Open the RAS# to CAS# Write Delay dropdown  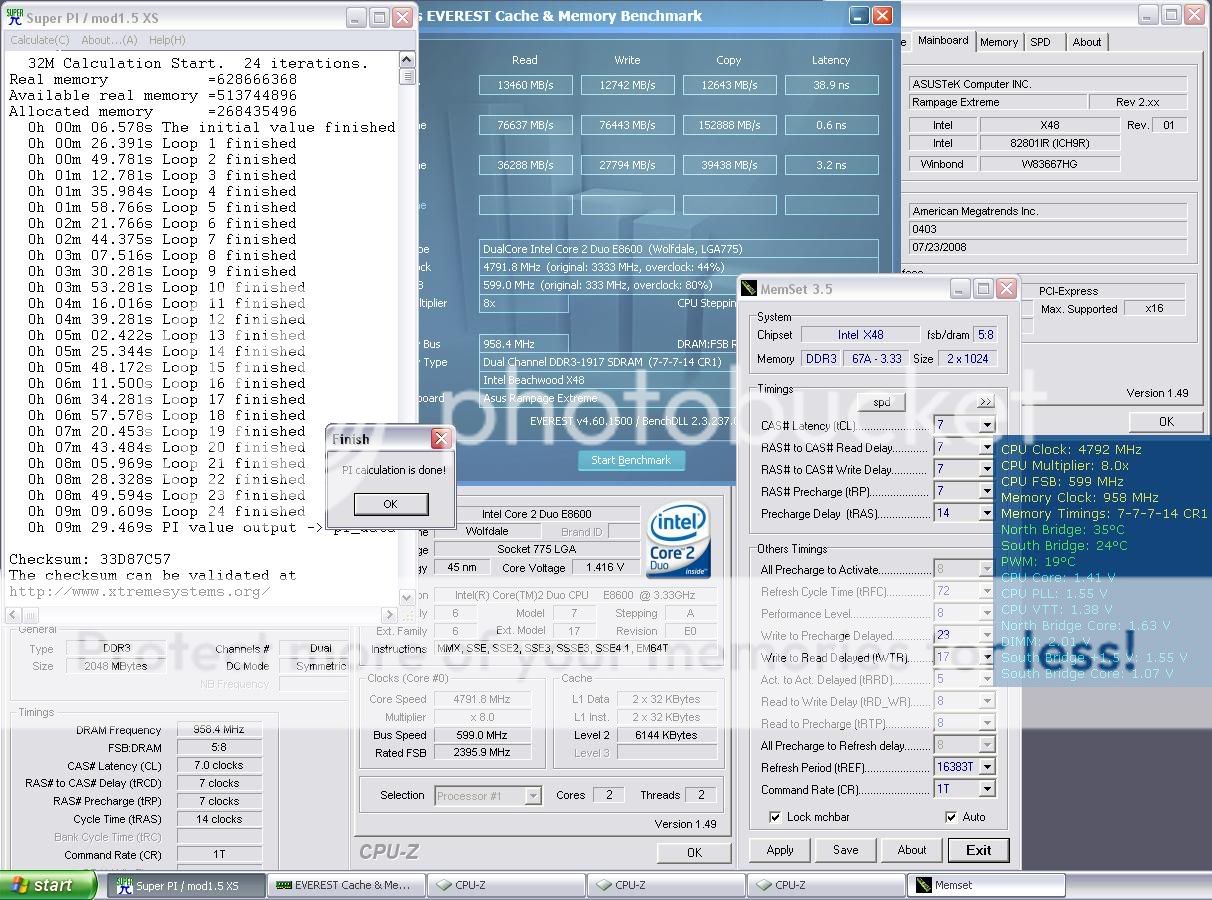tap(987, 470)
